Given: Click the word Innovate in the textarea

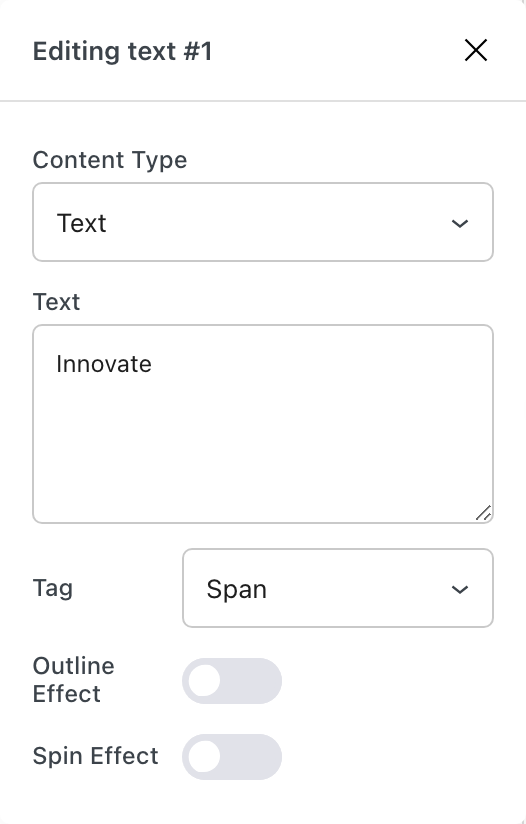Looking at the screenshot, I should (x=104, y=364).
